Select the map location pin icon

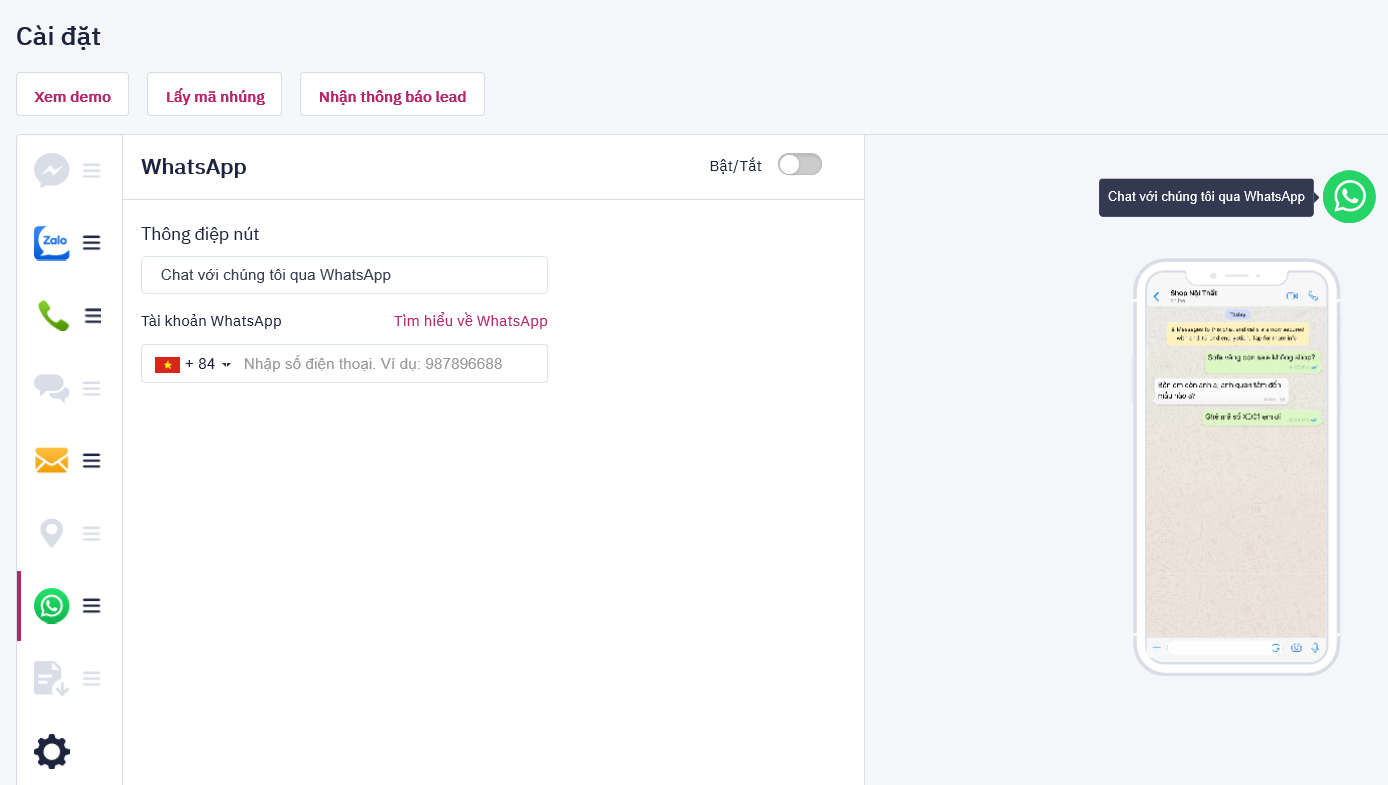[52, 533]
